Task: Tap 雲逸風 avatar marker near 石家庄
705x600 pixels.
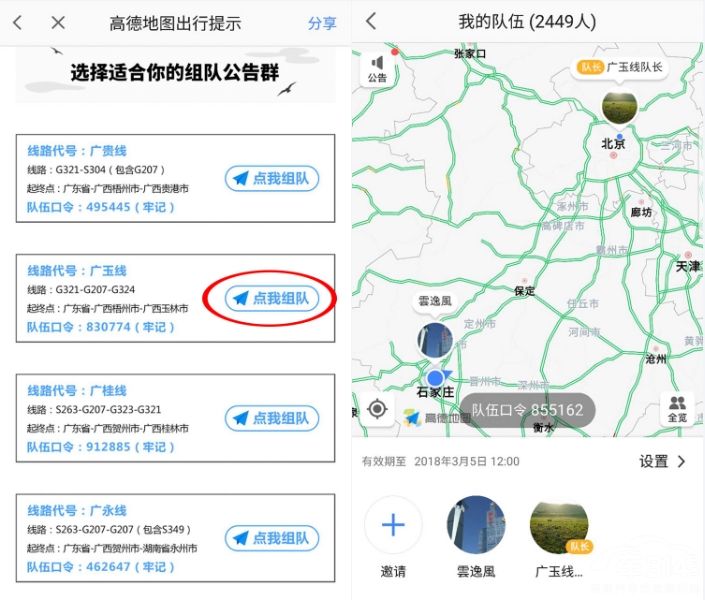Action: coord(435,340)
